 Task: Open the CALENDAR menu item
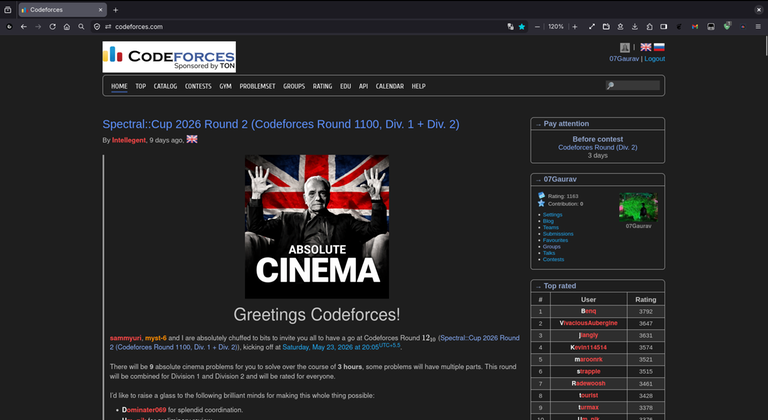(x=390, y=86)
